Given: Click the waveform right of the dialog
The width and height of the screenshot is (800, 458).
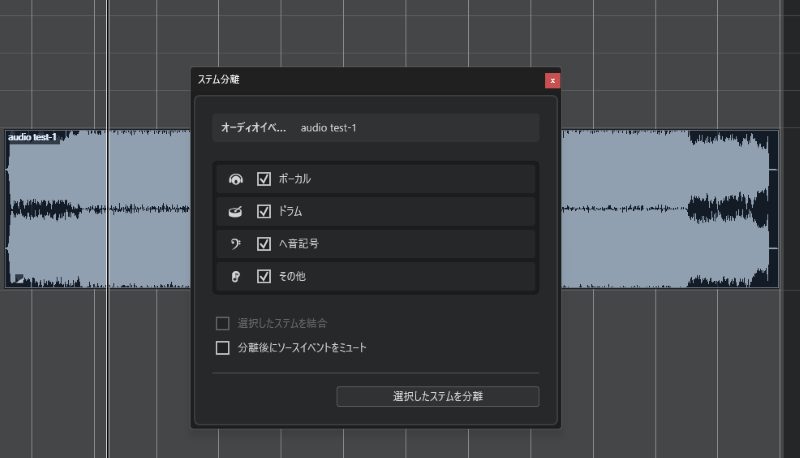Looking at the screenshot, I should click(660, 210).
